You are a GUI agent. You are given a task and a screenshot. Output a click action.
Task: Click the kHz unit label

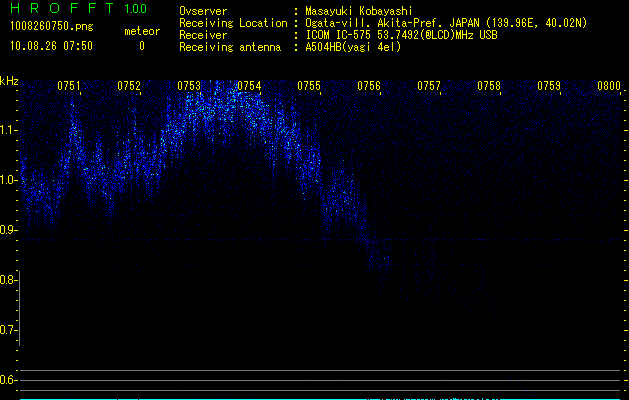[9, 80]
